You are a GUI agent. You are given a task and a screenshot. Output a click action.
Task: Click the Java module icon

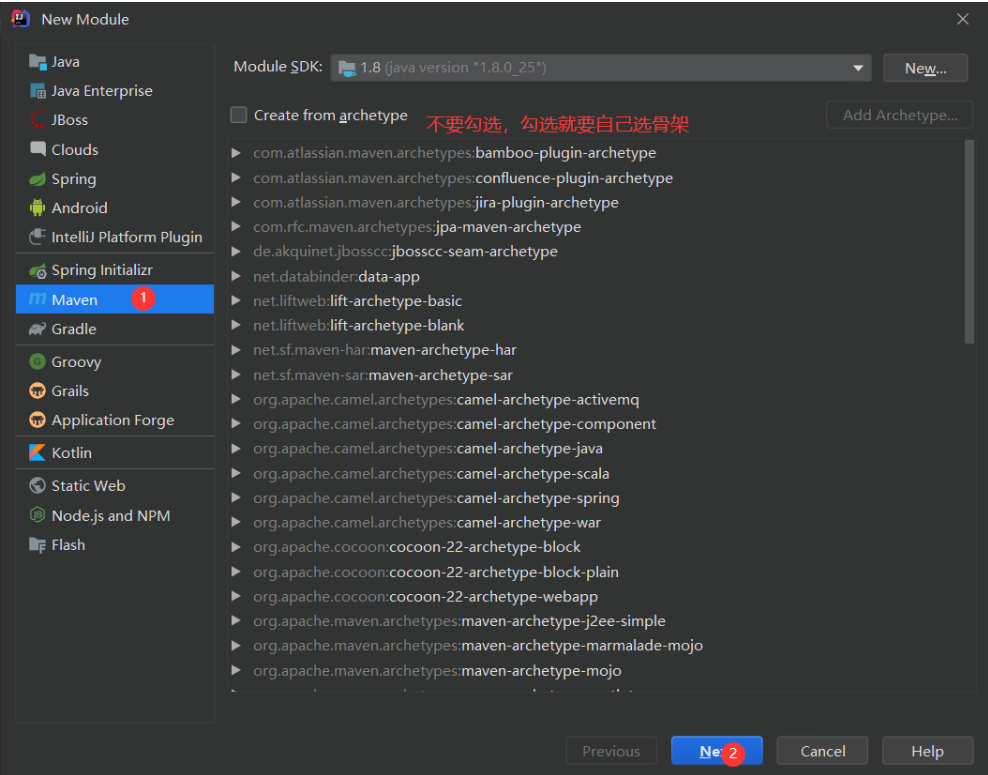coord(38,62)
